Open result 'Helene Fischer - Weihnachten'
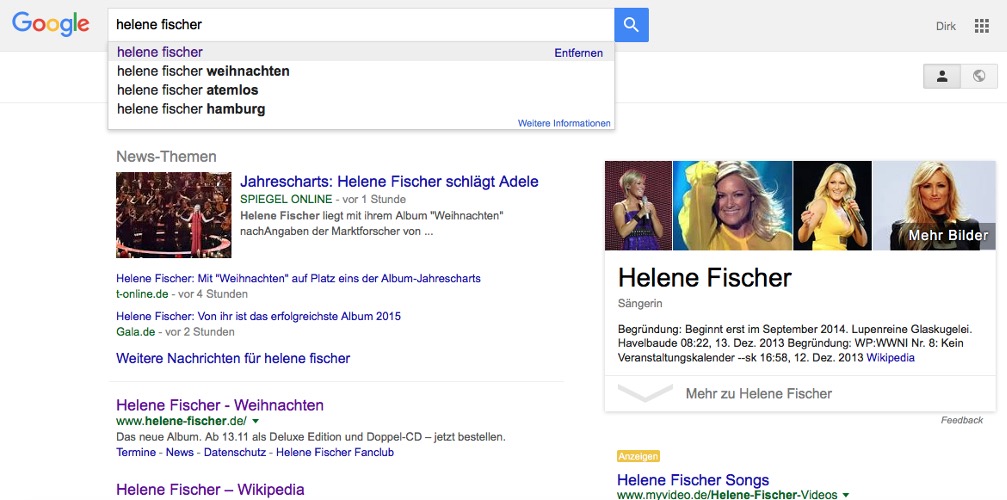The image size is (1007, 500). 220,405
